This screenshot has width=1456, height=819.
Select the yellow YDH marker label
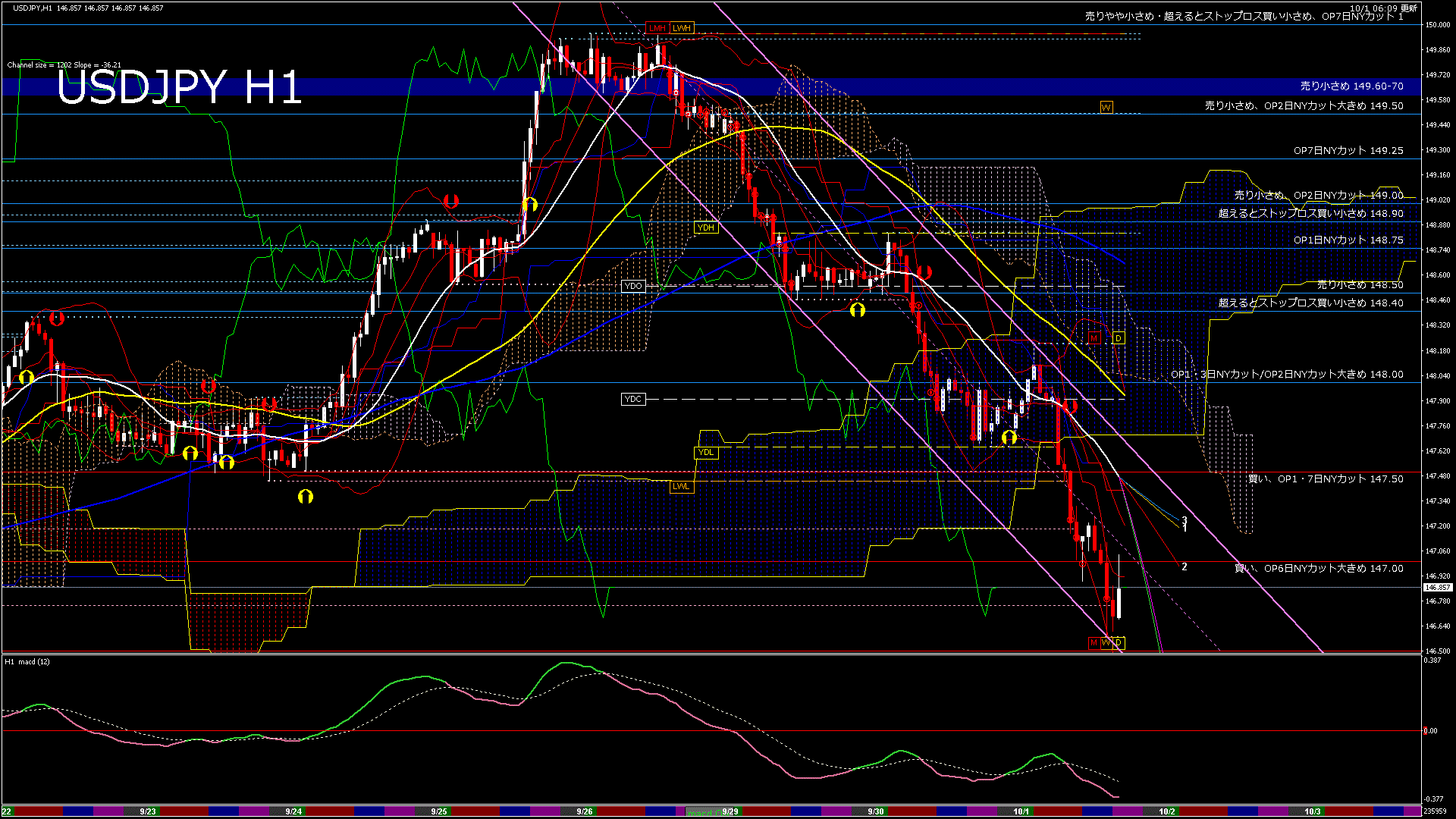(706, 227)
